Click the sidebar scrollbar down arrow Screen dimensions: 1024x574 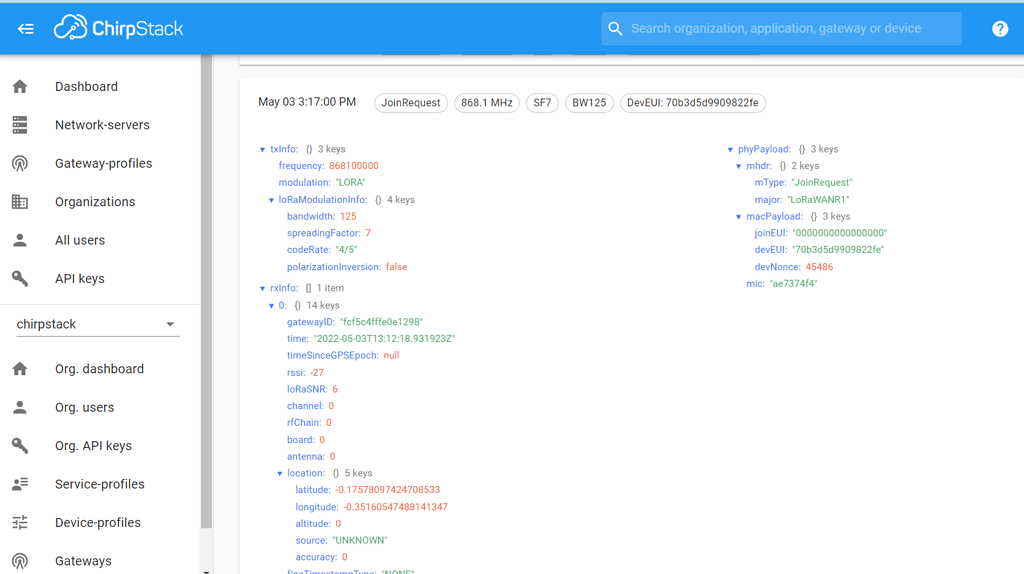tap(206, 571)
